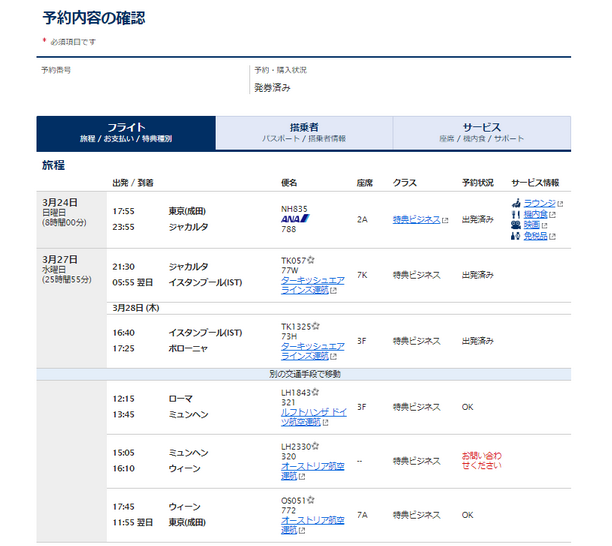Select the お問い合わせください status text
The width and height of the screenshot is (612, 546).
point(482,461)
